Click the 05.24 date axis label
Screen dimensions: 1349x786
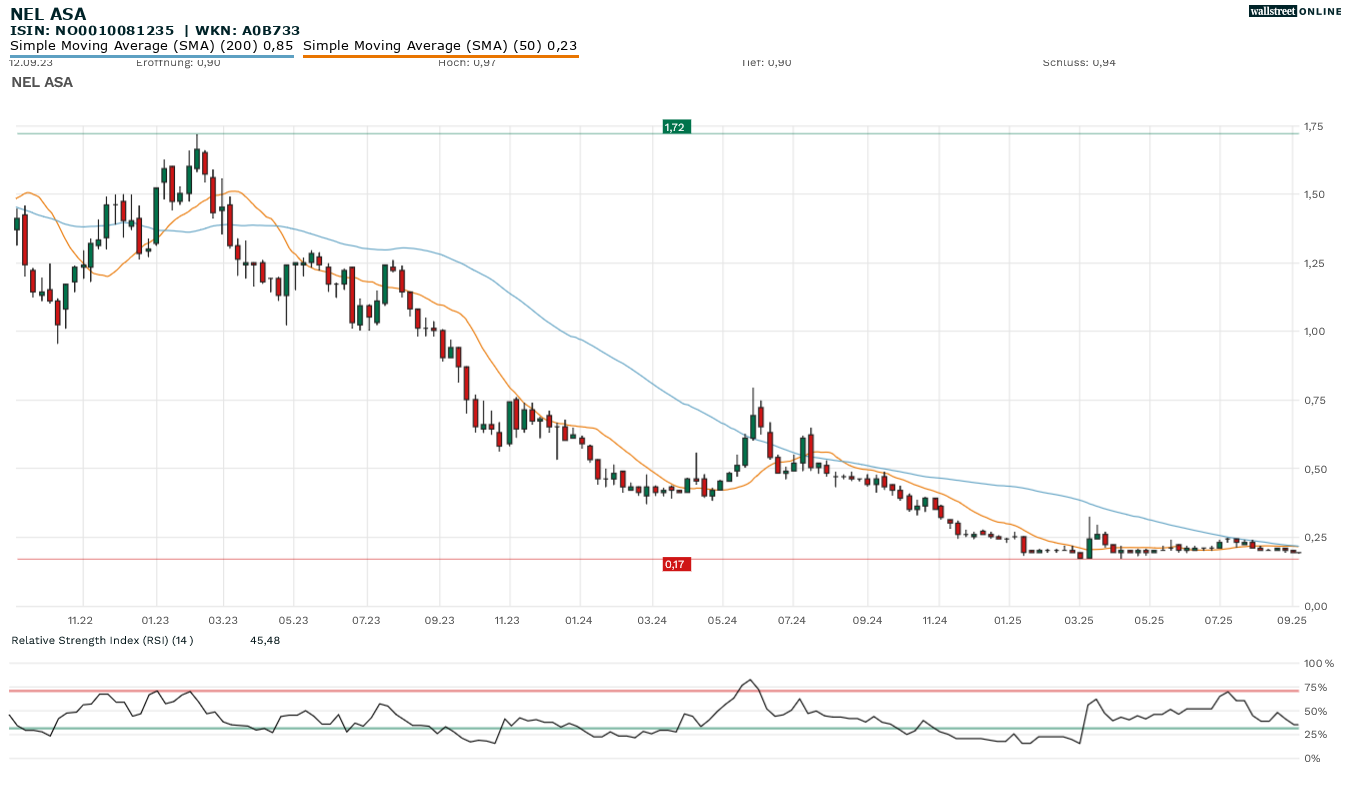722,621
